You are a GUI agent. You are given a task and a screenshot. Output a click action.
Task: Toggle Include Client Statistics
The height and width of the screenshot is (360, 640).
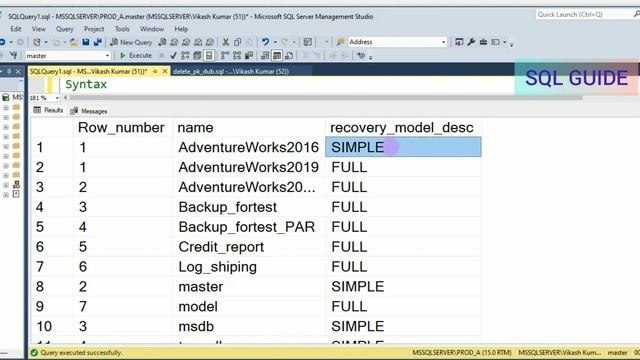tap(249, 56)
